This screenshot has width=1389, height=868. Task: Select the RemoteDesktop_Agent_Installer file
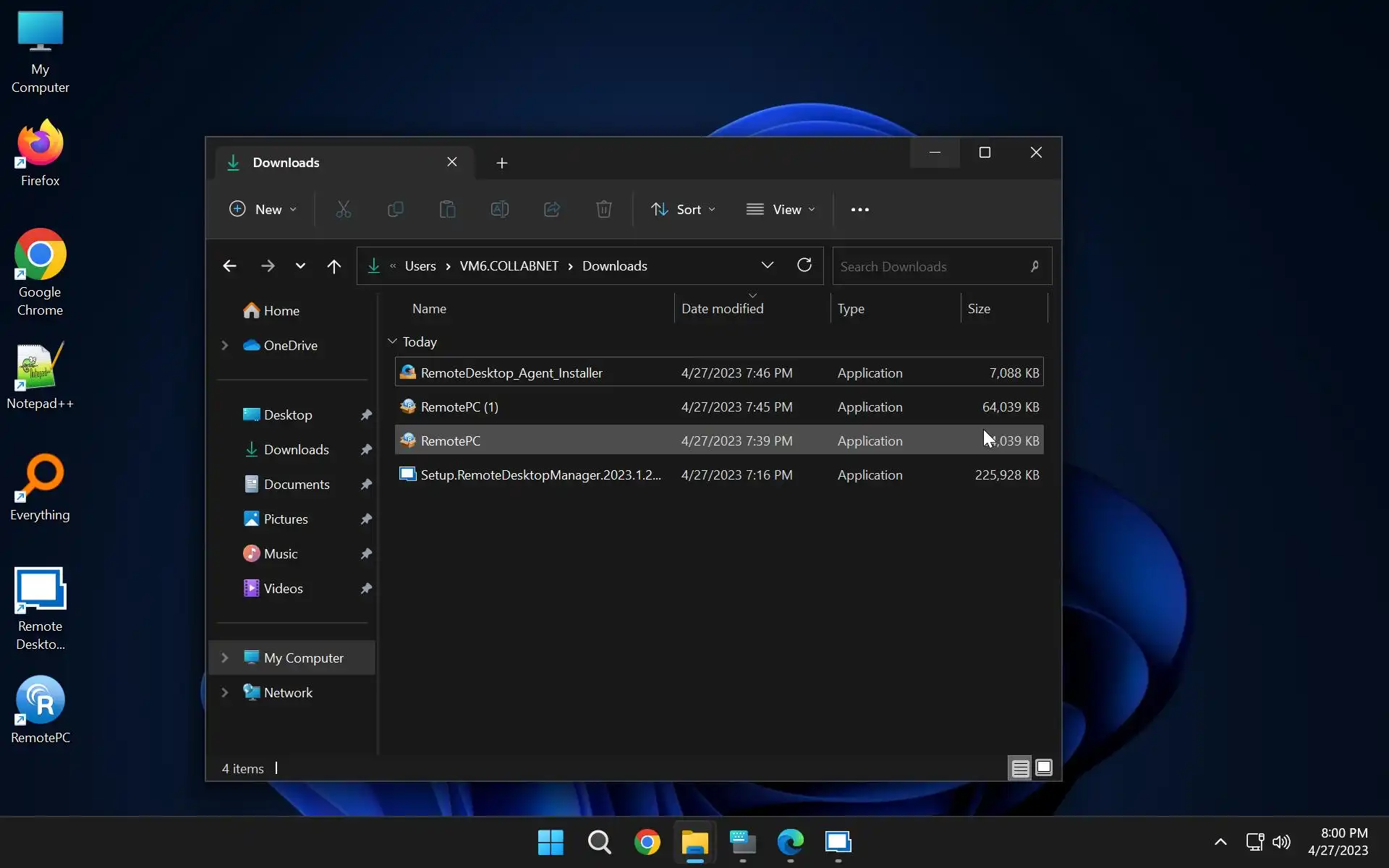click(x=511, y=373)
